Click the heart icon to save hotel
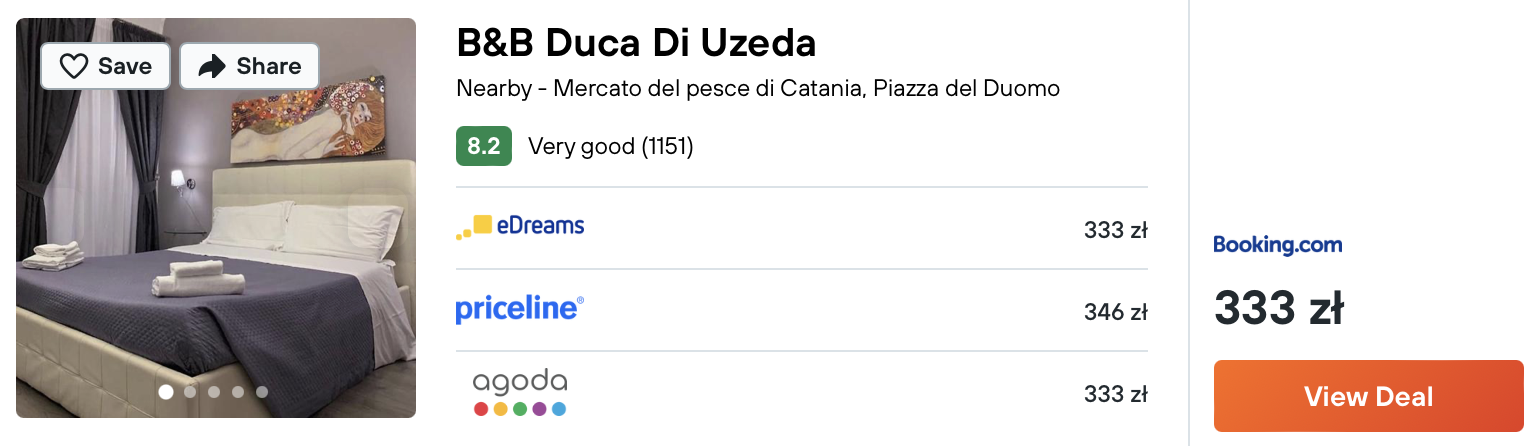Viewport: 1534px width, 446px height. tap(74, 66)
